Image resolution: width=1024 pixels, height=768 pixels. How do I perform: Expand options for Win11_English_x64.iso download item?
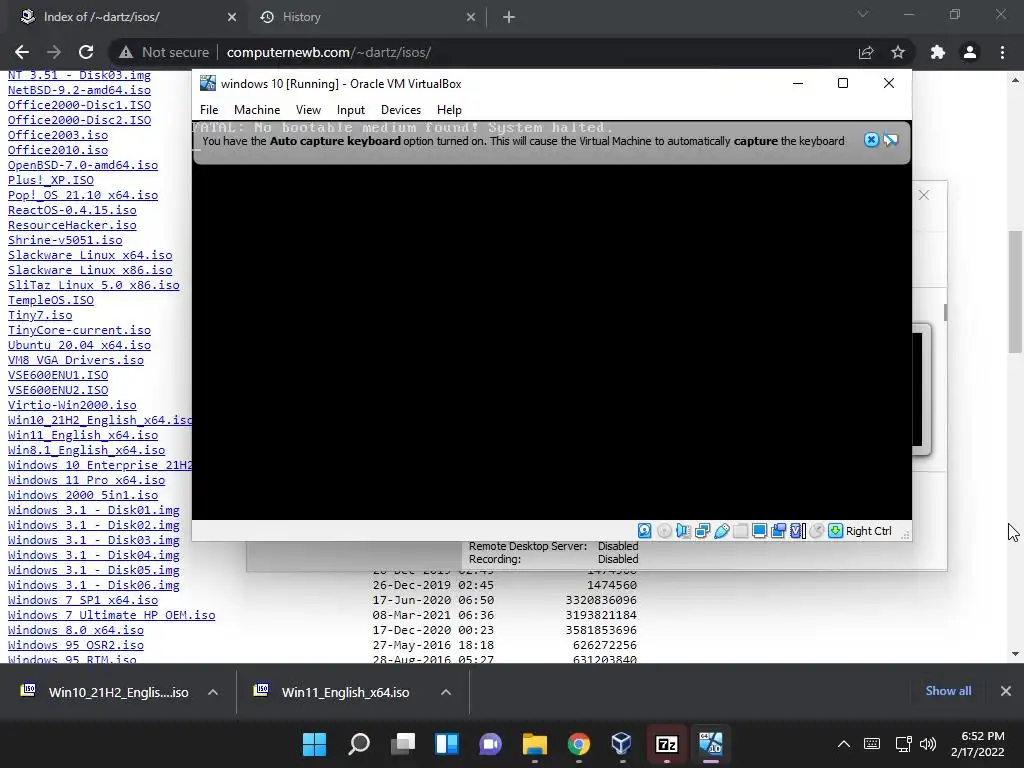(446, 692)
